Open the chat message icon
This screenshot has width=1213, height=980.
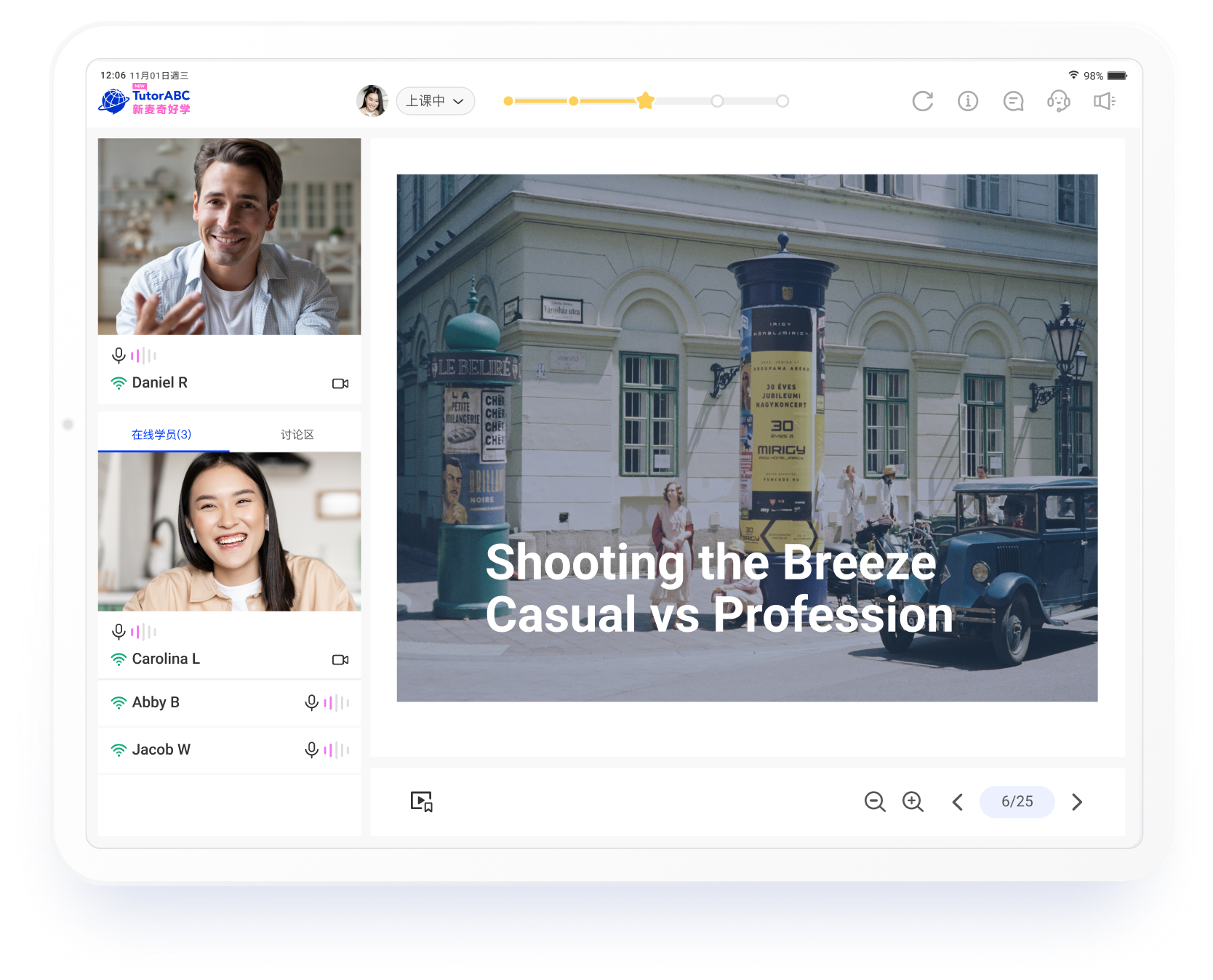(x=1013, y=101)
